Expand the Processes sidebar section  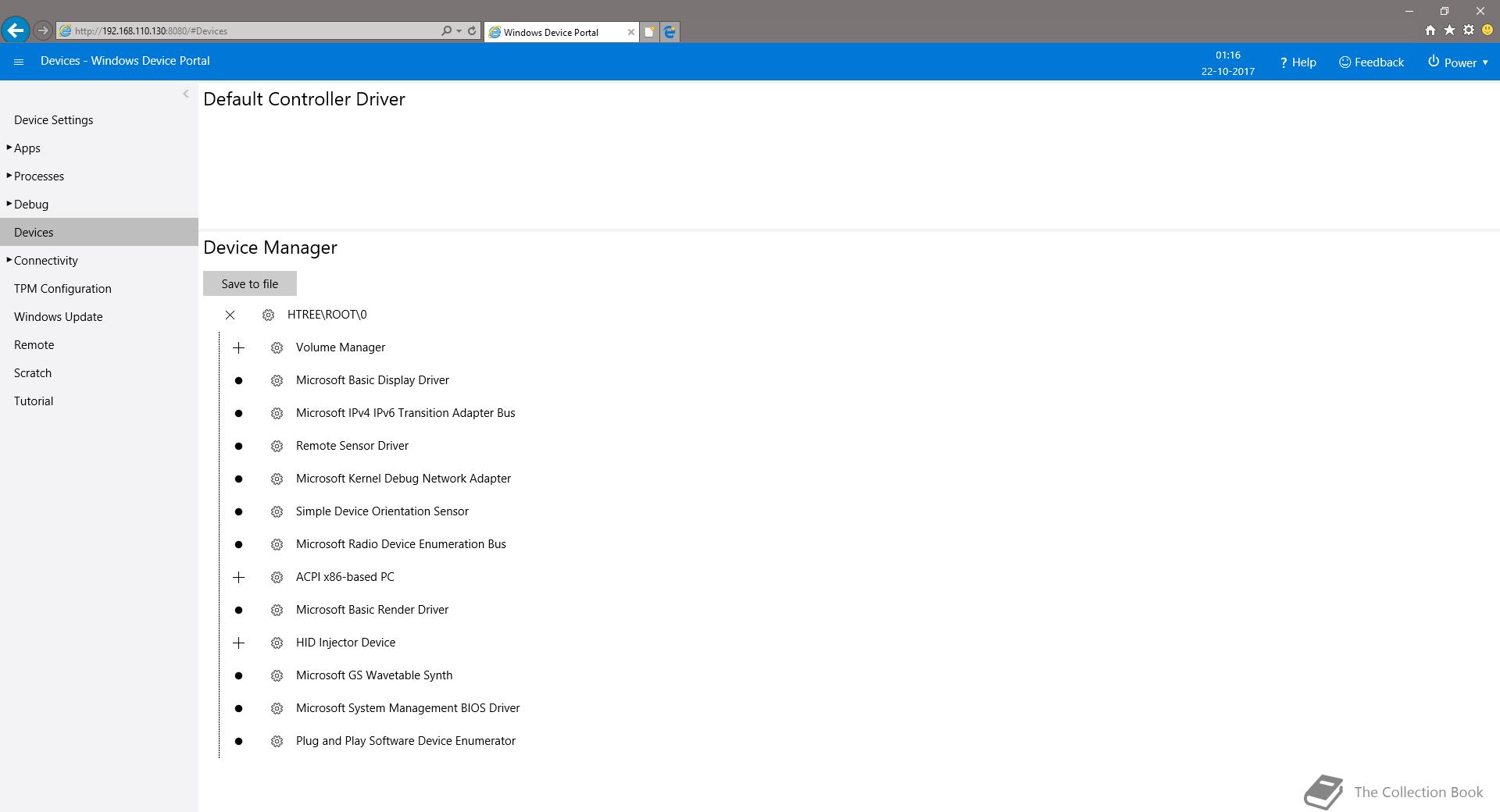tap(9, 176)
